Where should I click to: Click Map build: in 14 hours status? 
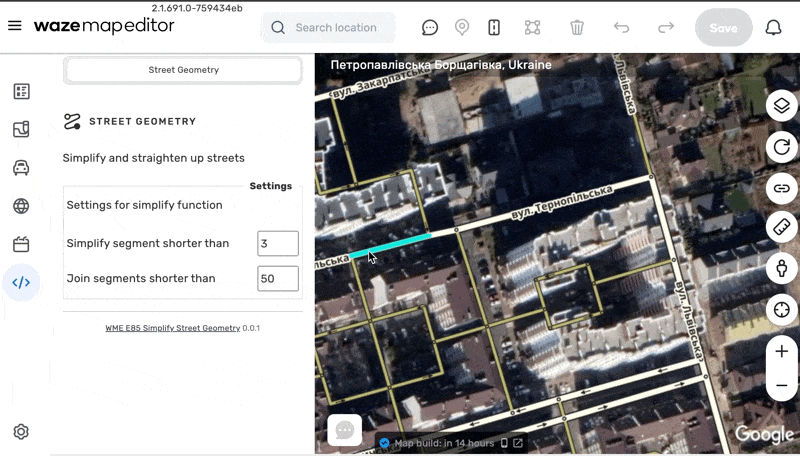pyautogui.click(x=444, y=443)
